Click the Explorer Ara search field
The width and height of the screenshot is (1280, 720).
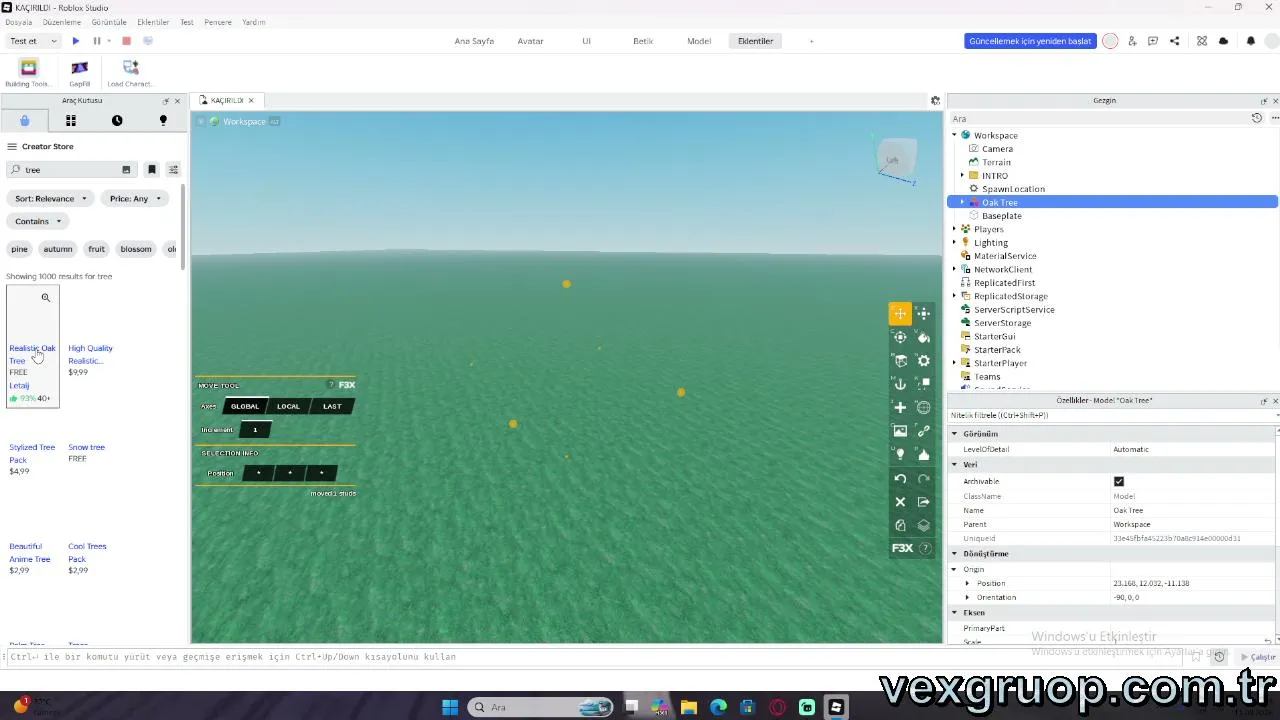pos(1098,118)
